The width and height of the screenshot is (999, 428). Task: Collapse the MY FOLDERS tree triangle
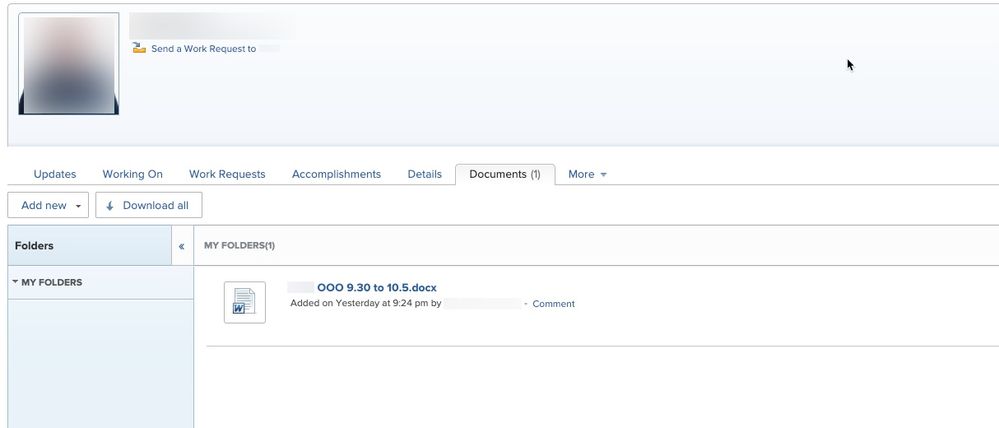tap(15, 282)
